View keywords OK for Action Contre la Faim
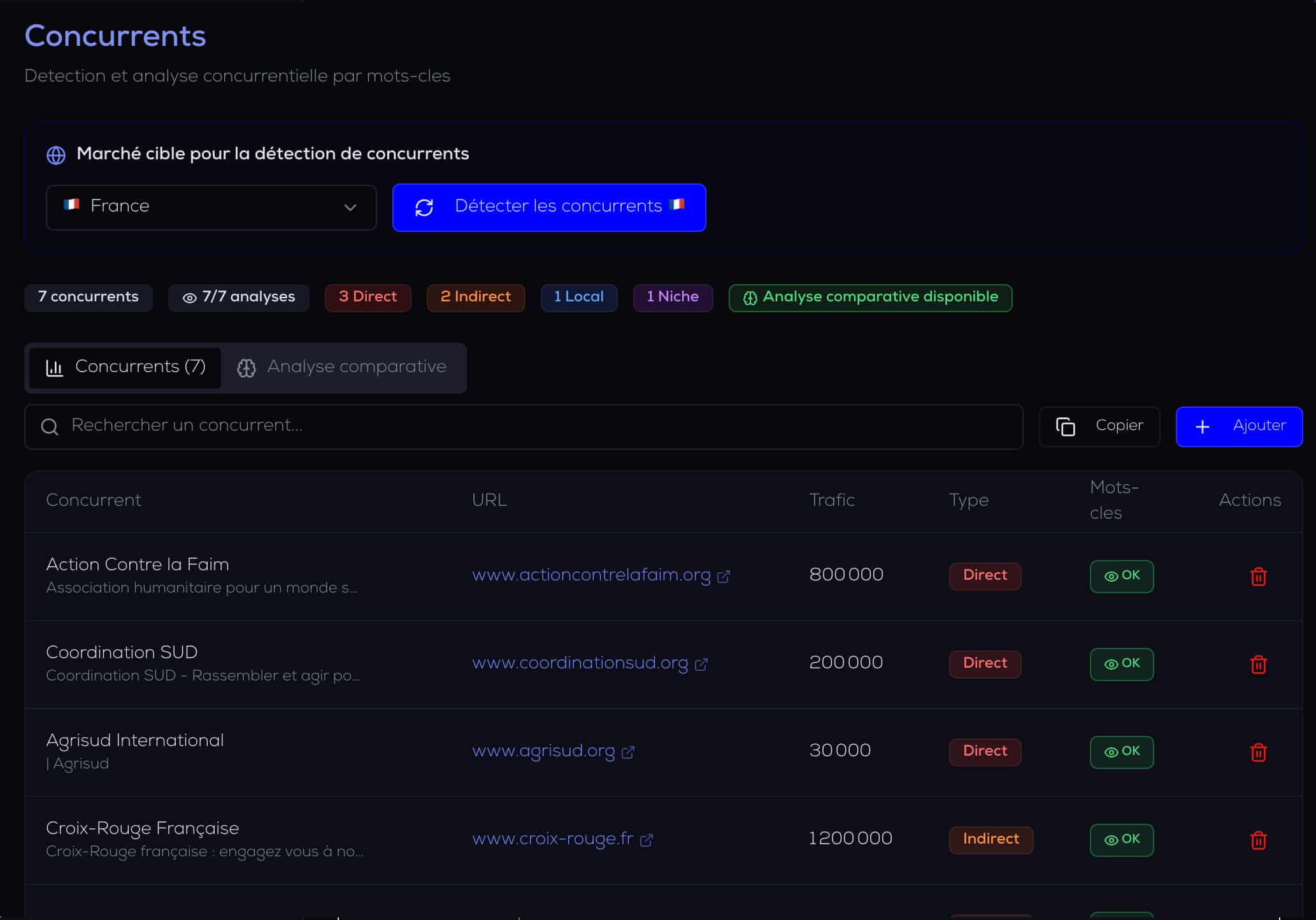The height and width of the screenshot is (920, 1316). (x=1122, y=577)
